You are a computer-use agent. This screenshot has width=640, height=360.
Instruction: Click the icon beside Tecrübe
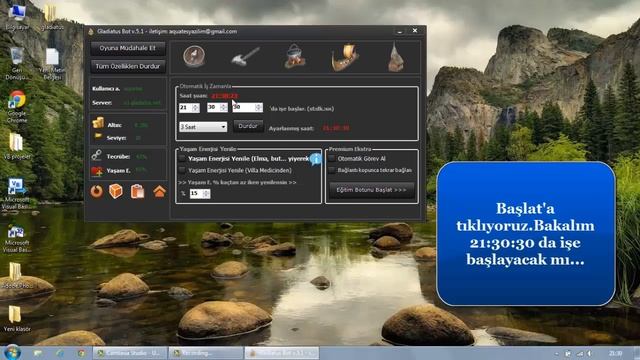tap(97, 155)
